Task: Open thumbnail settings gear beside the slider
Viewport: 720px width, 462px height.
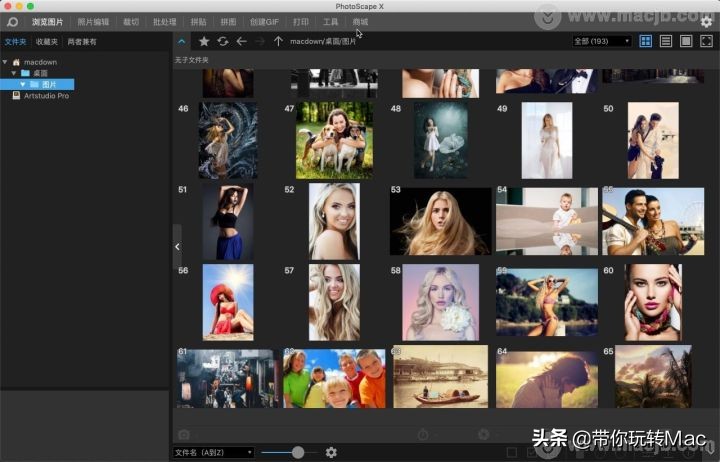Action: tap(331, 452)
